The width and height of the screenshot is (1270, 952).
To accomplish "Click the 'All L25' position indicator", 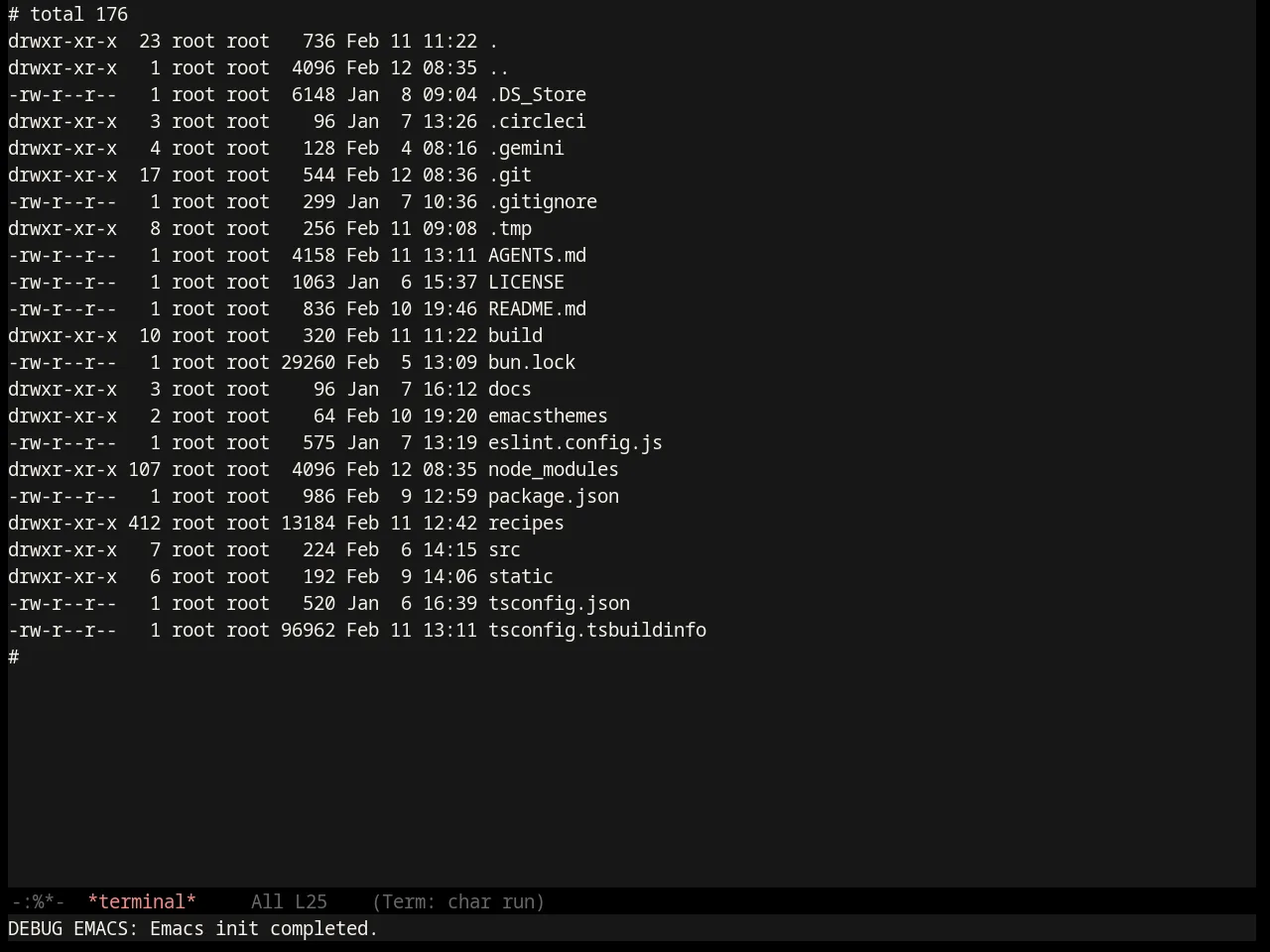I will [x=289, y=901].
